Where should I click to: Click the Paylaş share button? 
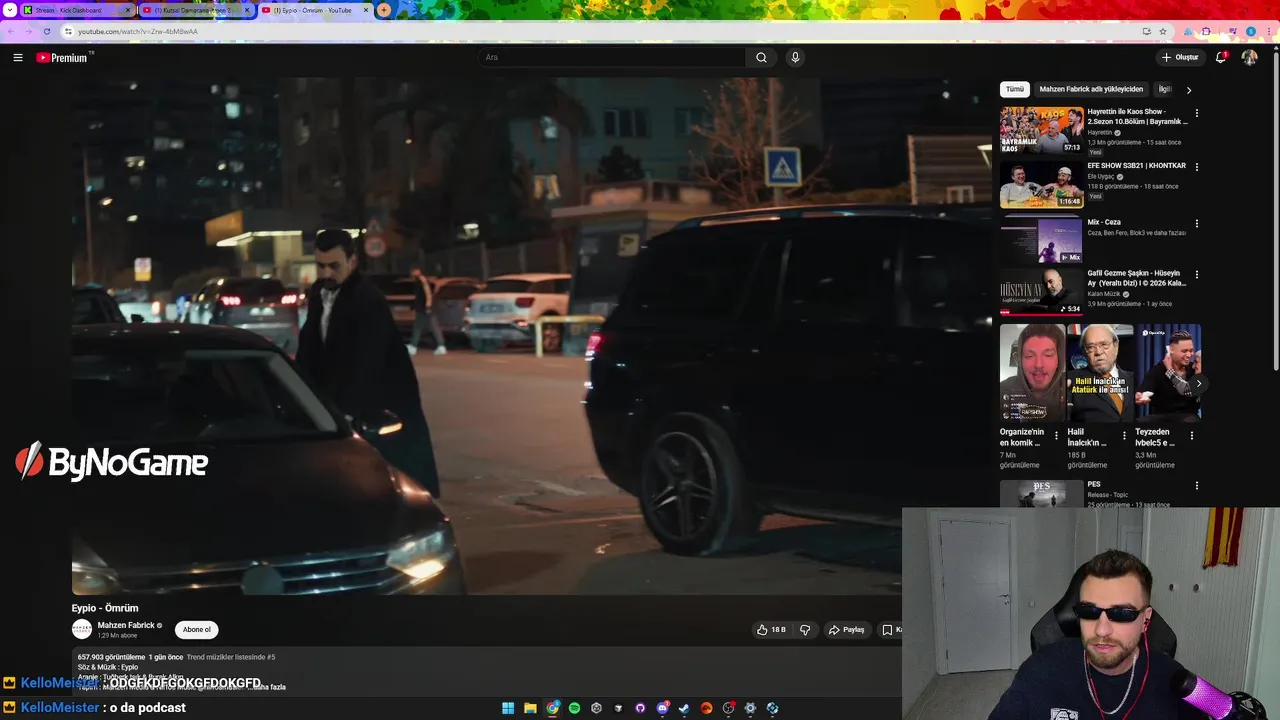click(846, 630)
